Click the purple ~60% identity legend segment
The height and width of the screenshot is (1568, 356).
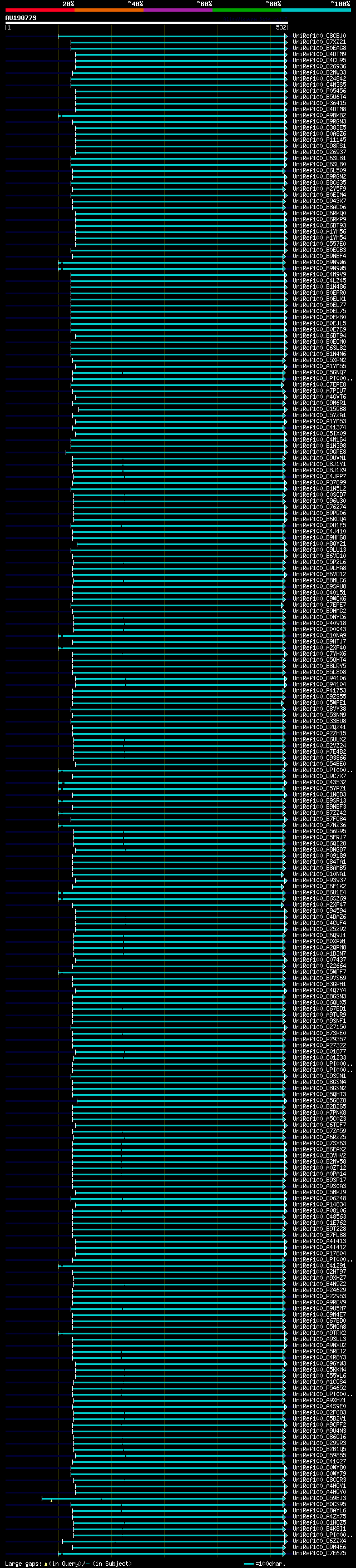pos(177,11)
